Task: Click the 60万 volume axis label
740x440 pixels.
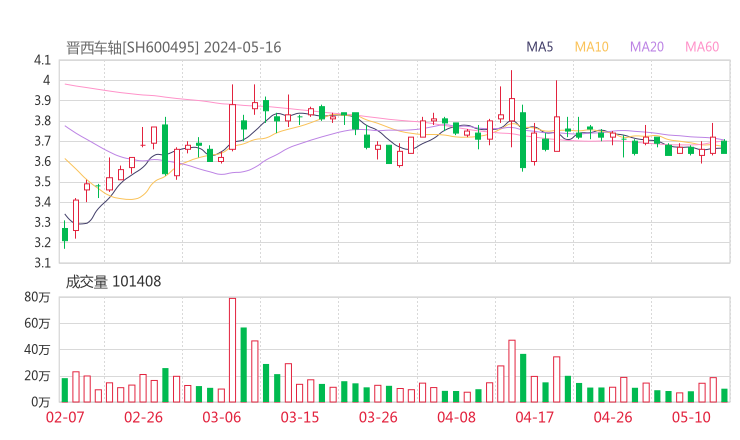Action: click(x=37, y=323)
